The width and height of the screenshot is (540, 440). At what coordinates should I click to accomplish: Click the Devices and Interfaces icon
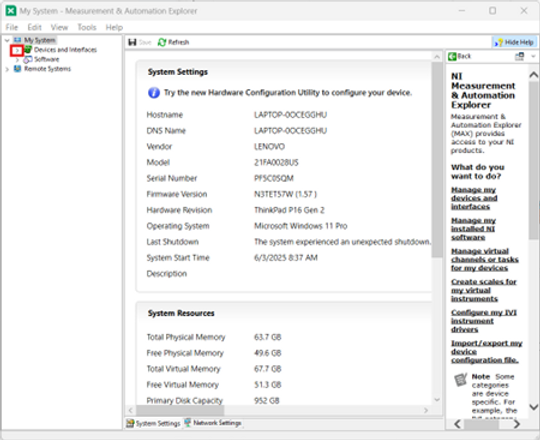[x=28, y=50]
